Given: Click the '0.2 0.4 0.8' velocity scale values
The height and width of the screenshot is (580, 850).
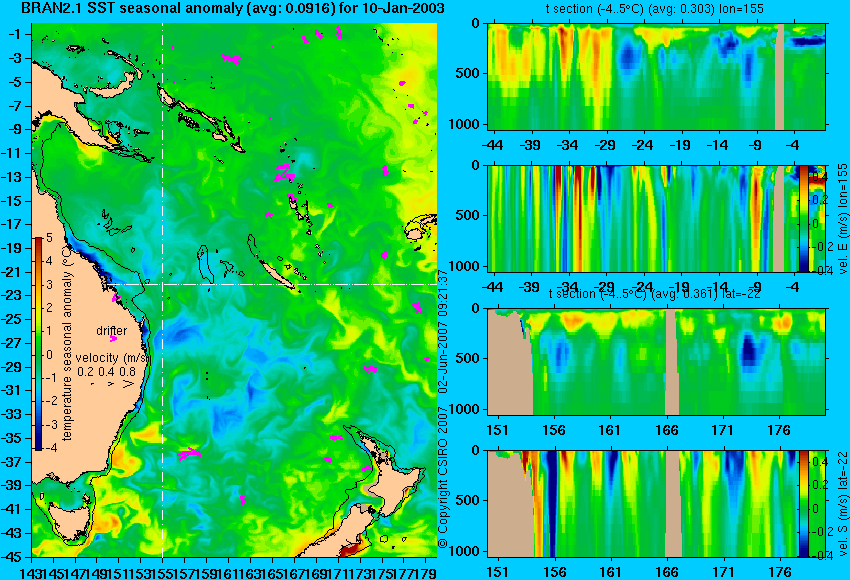Looking at the screenshot, I should click(107, 372).
